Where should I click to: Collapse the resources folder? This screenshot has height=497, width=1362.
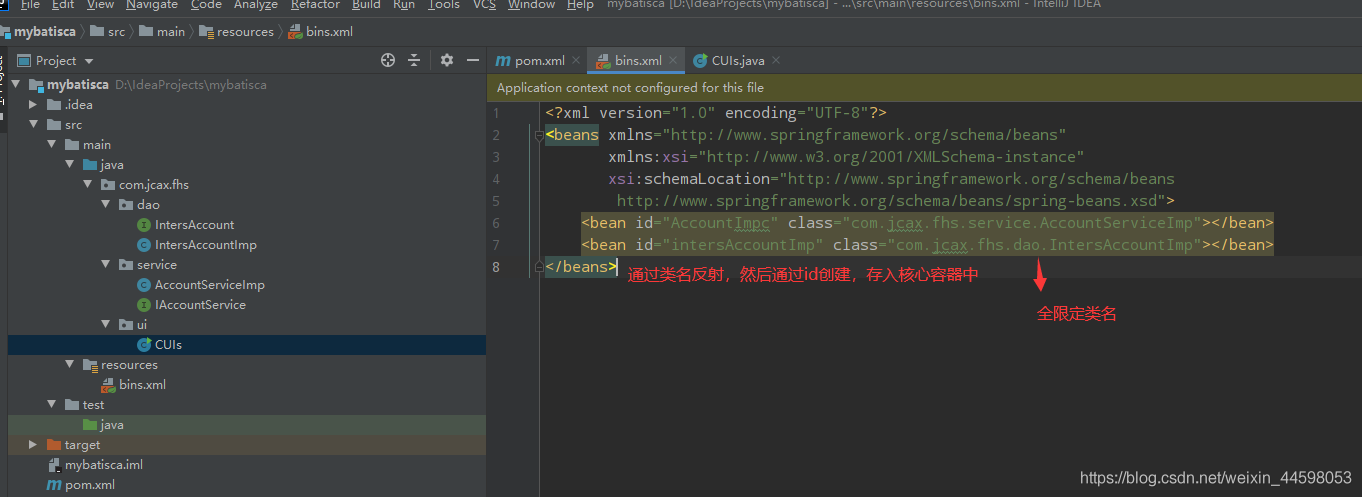point(70,365)
